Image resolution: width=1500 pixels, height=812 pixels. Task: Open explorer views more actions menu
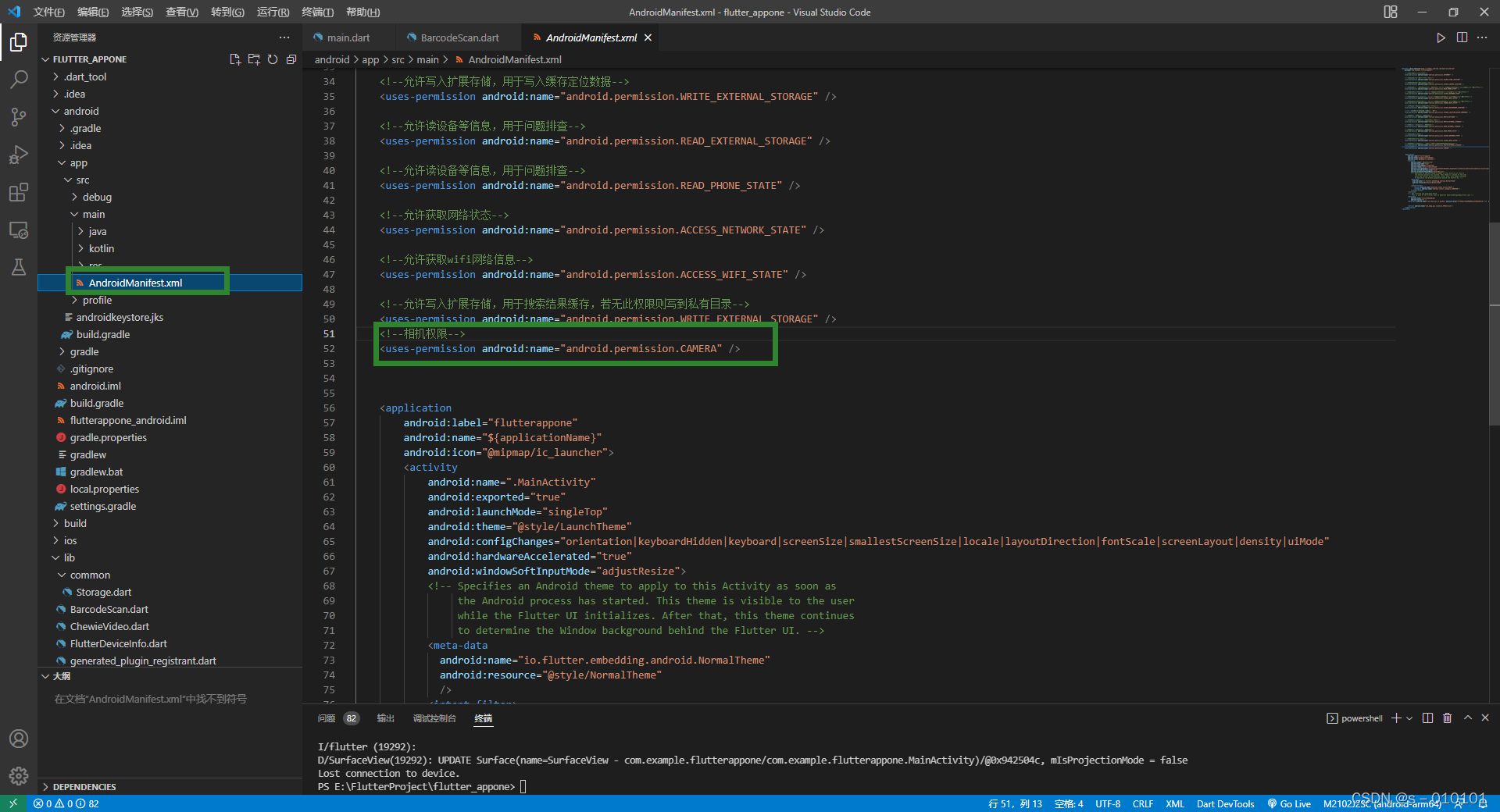click(284, 37)
